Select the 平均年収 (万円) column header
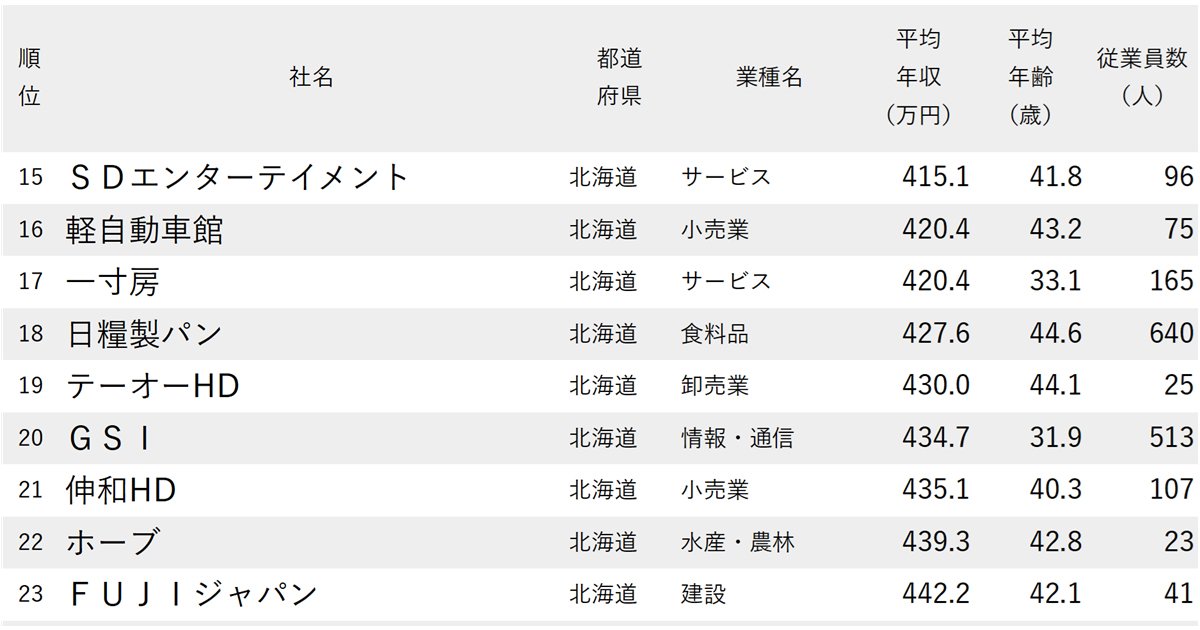Image resolution: width=1200 pixels, height=630 pixels. coord(918,78)
